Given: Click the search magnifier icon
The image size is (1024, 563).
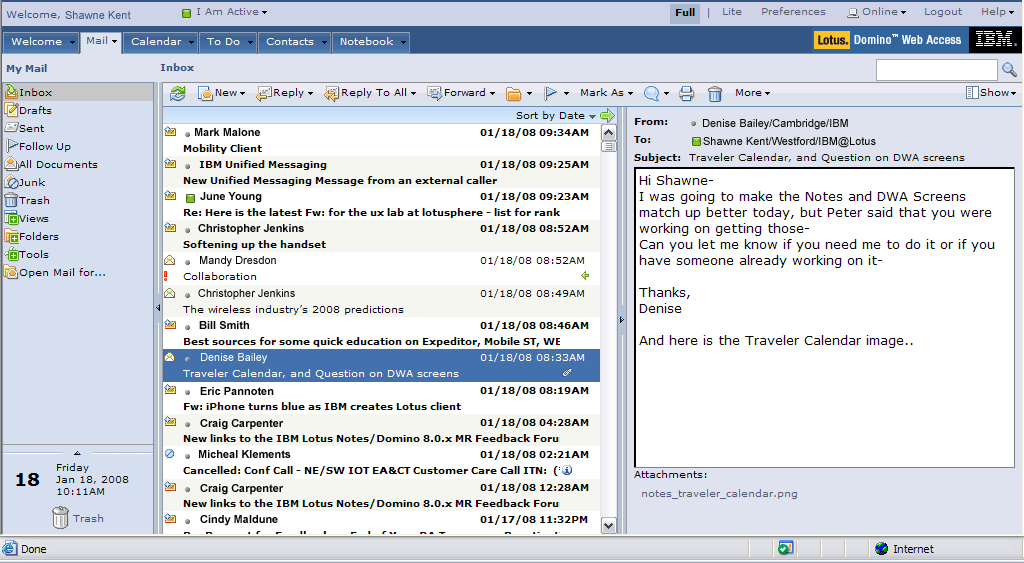Looking at the screenshot, I should click(x=1010, y=69).
